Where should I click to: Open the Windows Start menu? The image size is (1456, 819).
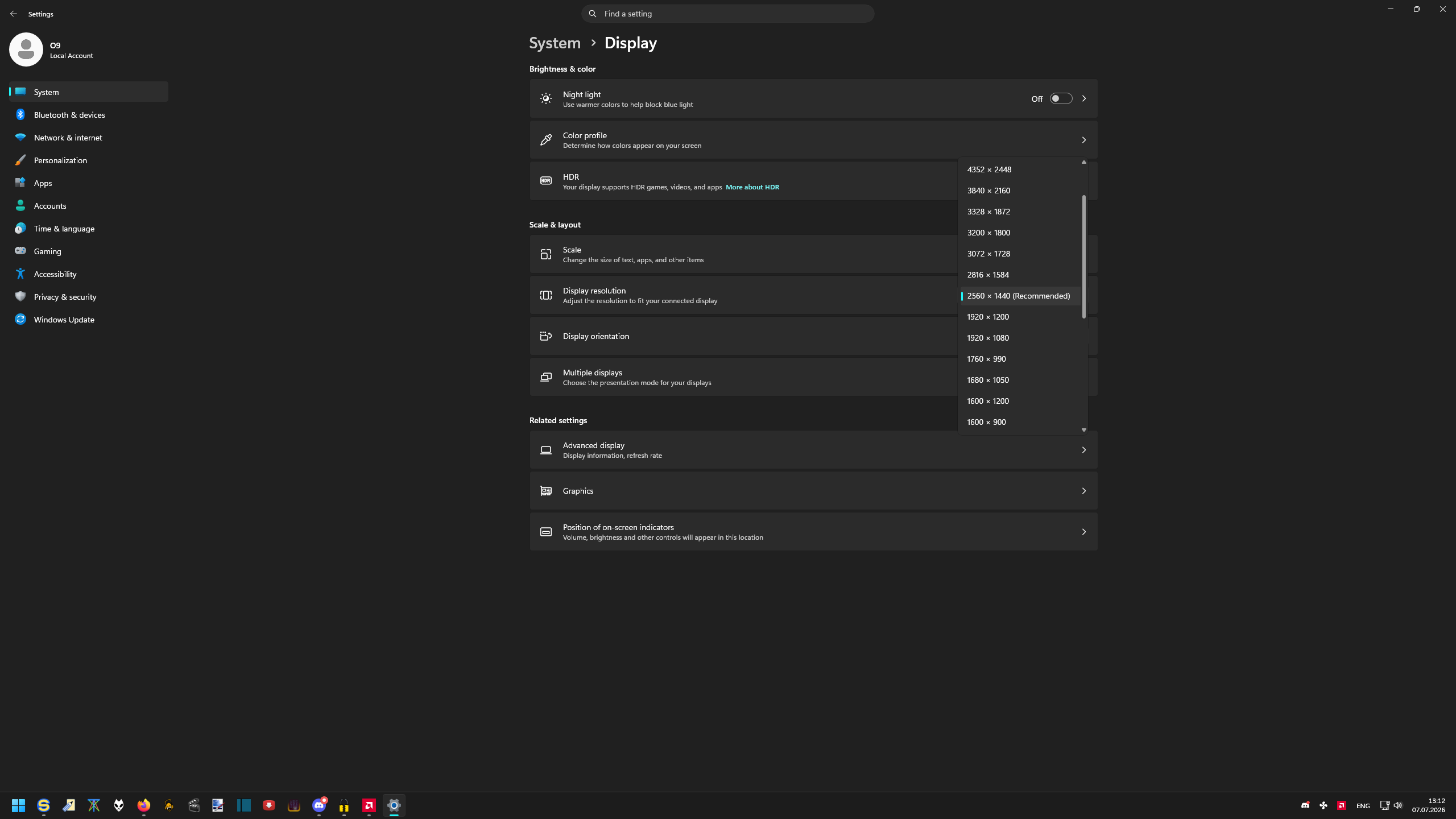pyautogui.click(x=18, y=805)
